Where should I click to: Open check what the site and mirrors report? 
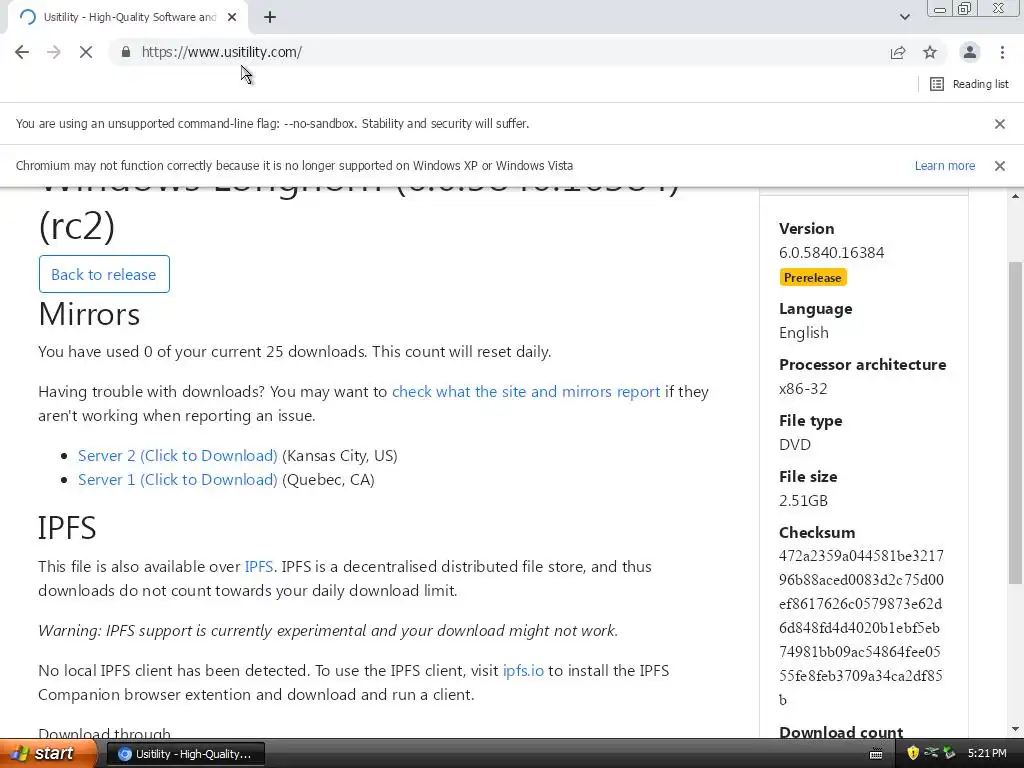[x=526, y=392]
